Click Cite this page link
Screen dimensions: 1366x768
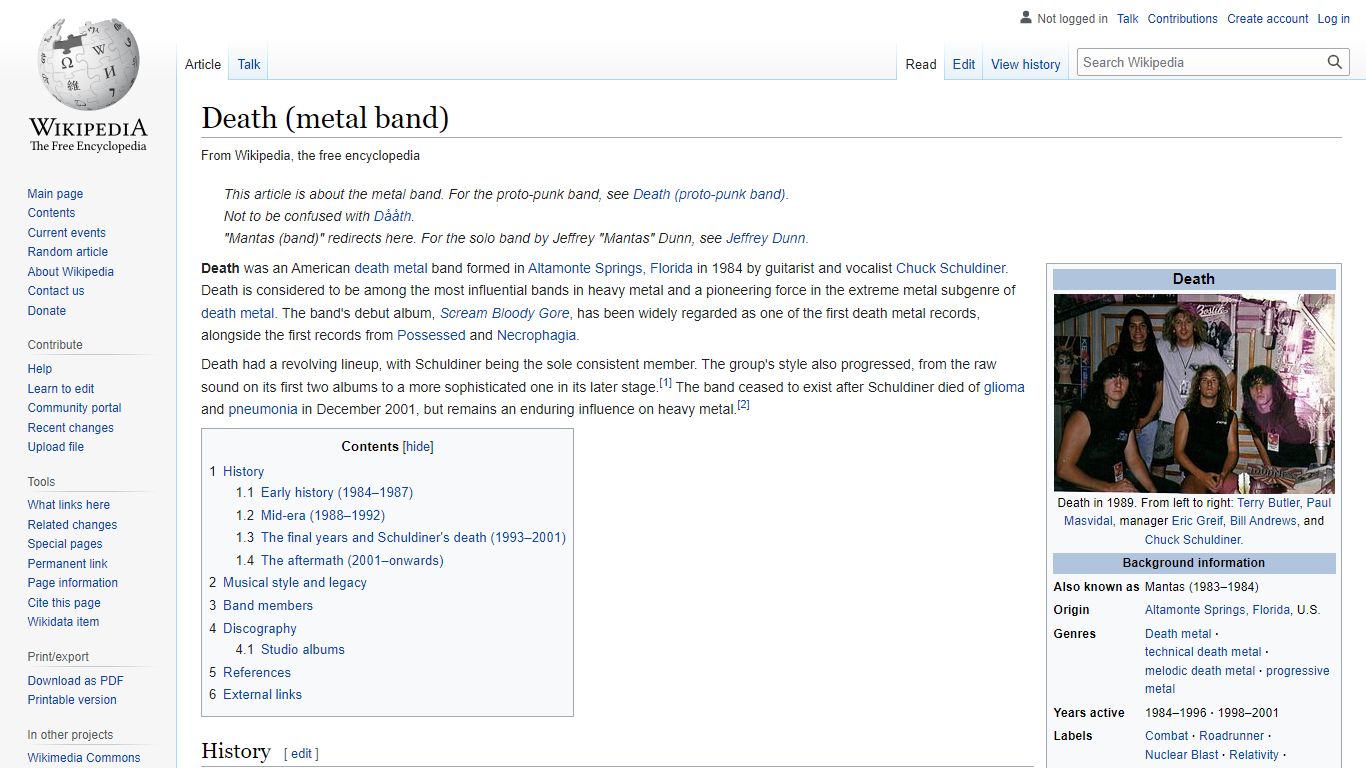[64, 603]
